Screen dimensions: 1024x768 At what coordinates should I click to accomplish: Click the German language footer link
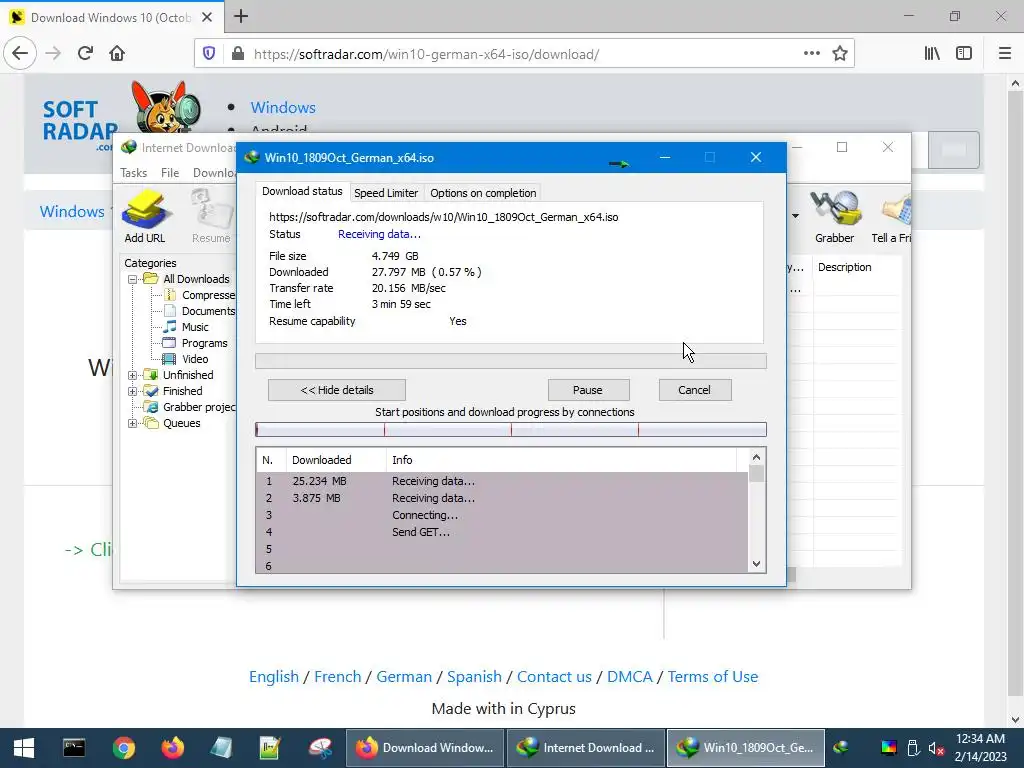pos(404,677)
